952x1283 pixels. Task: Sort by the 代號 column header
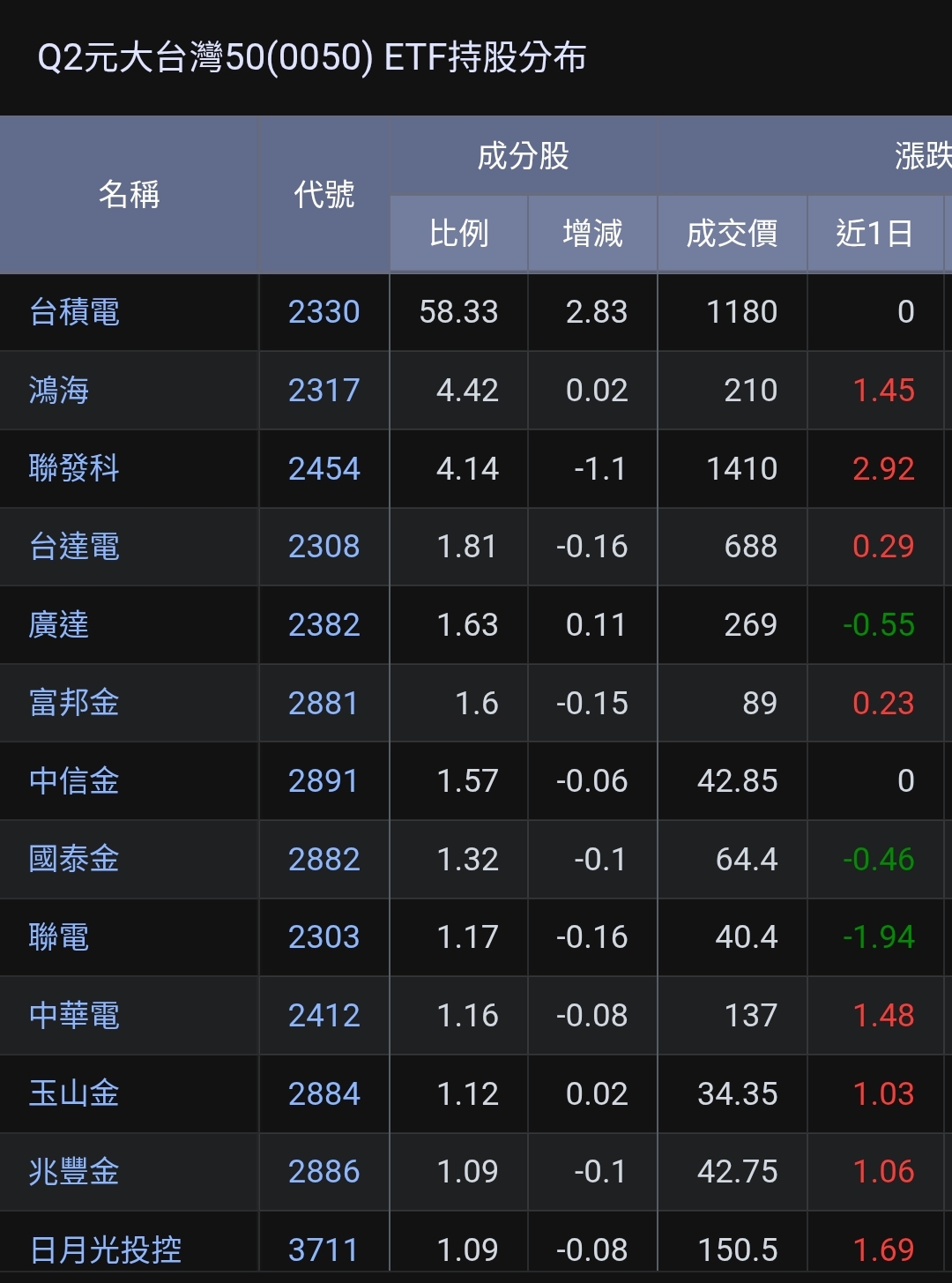point(324,194)
